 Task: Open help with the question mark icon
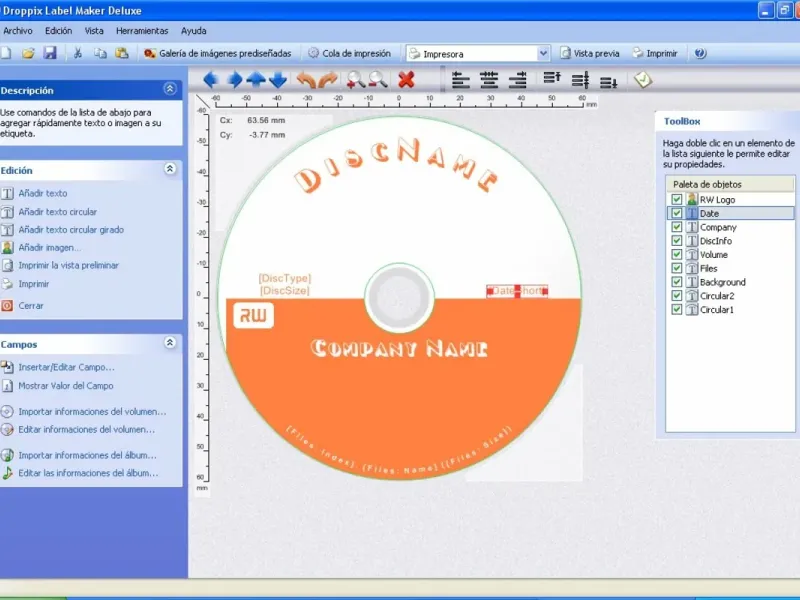[701, 53]
